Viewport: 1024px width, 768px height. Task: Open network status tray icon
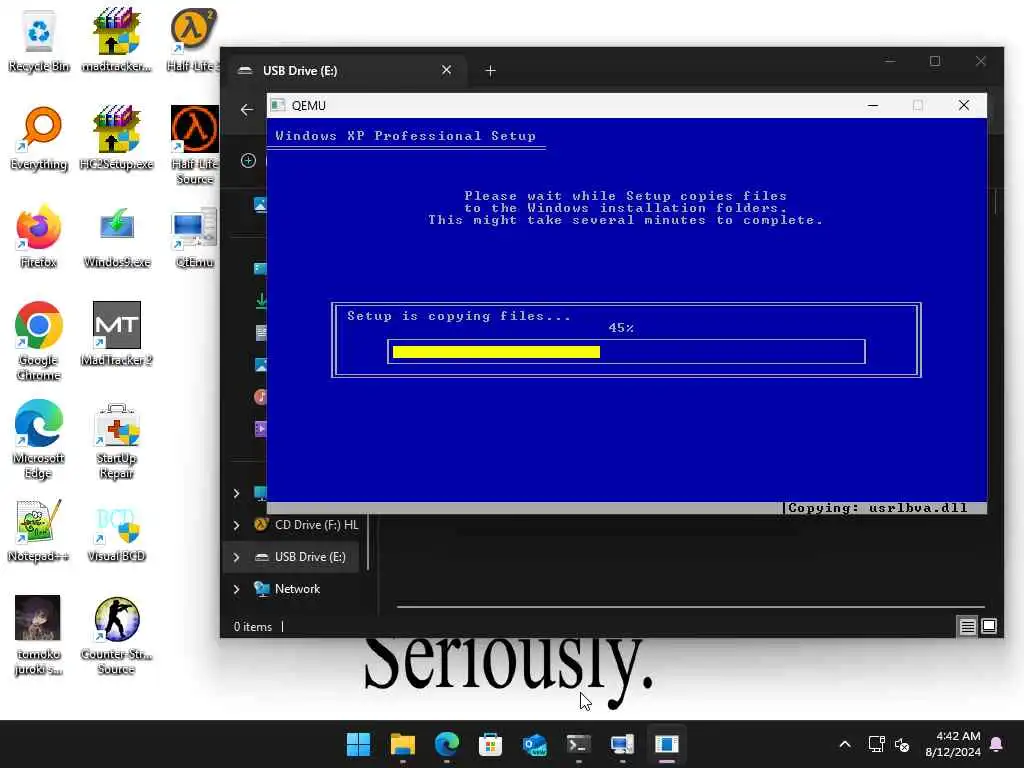876,744
